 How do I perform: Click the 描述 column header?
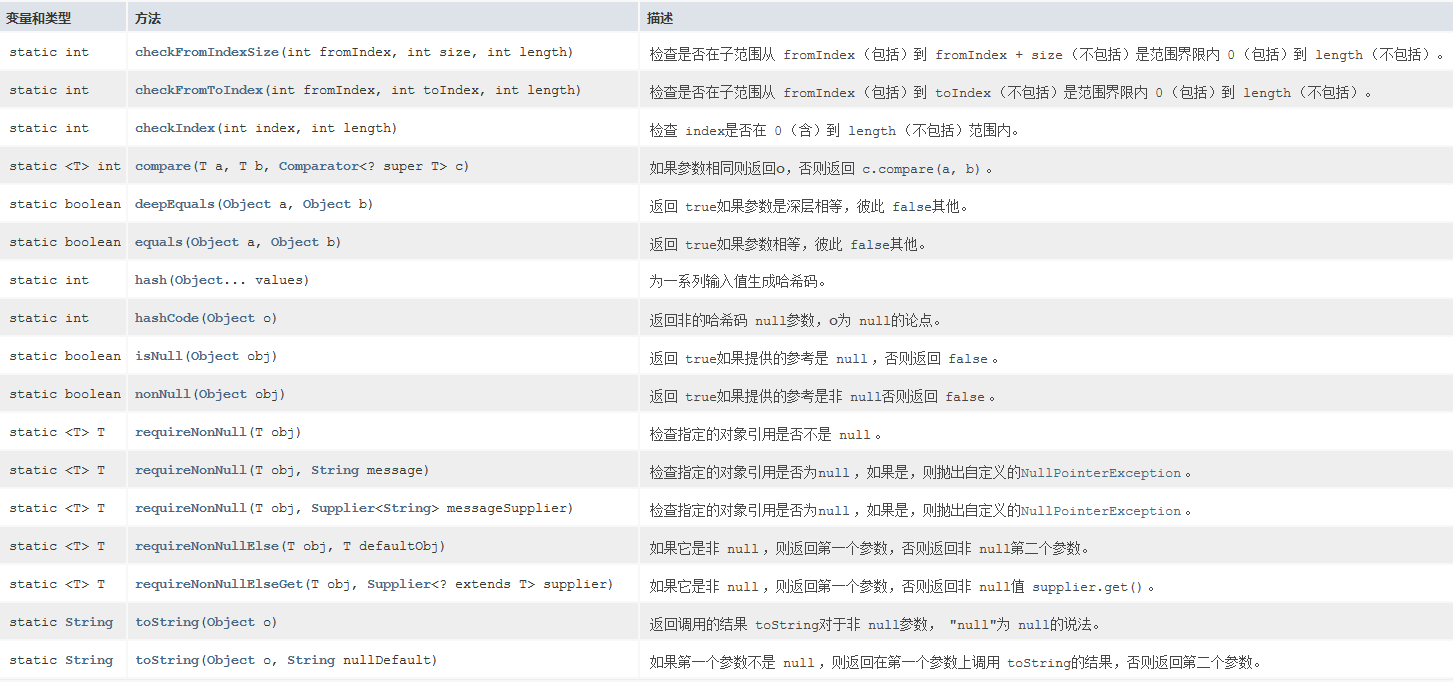[660, 18]
